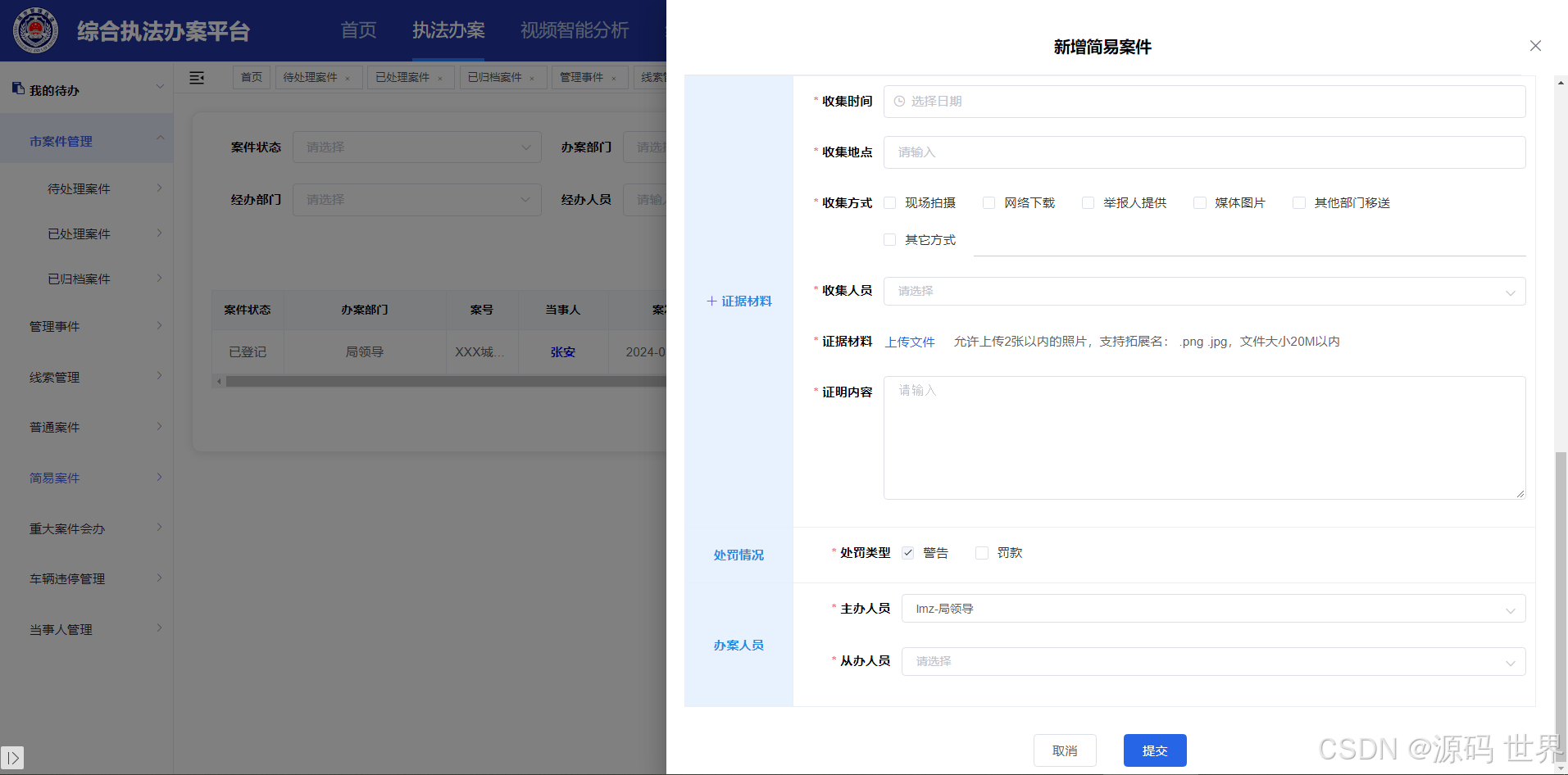Open the 张安 party link in the table
The width and height of the screenshot is (1568, 775).
tap(562, 352)
